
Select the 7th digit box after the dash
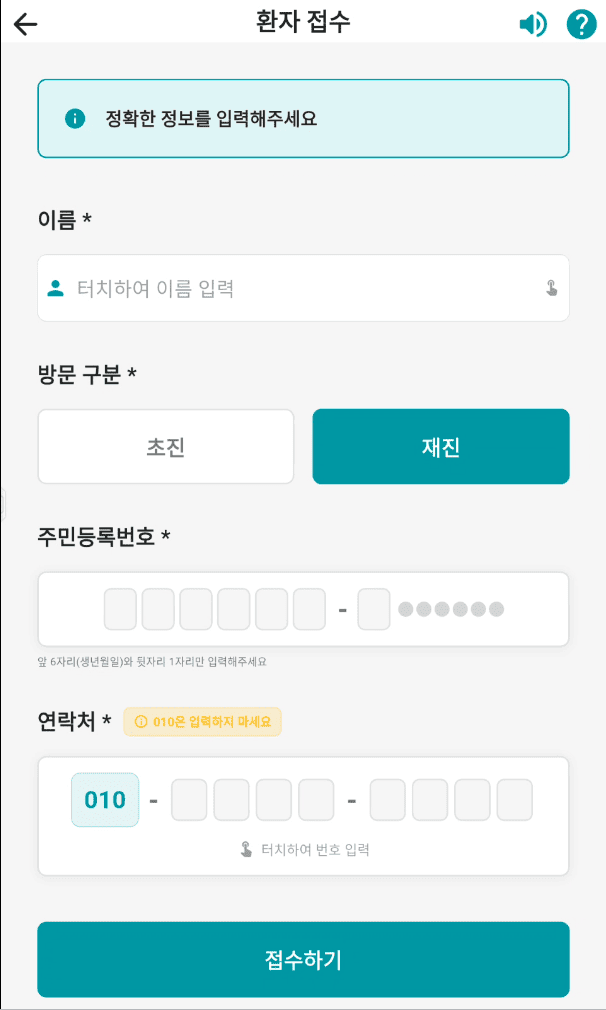click(x=374, y=609)
